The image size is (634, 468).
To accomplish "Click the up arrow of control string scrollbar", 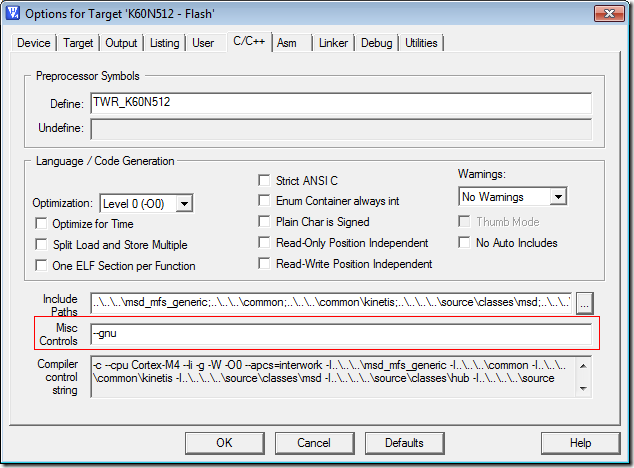I will tap(583, 366).
